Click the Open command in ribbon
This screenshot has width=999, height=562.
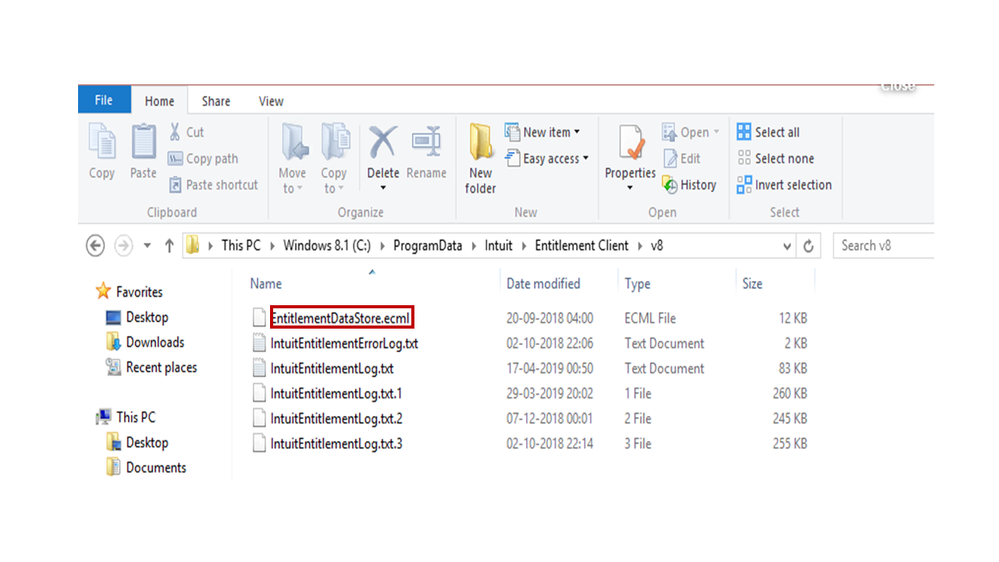691,132
